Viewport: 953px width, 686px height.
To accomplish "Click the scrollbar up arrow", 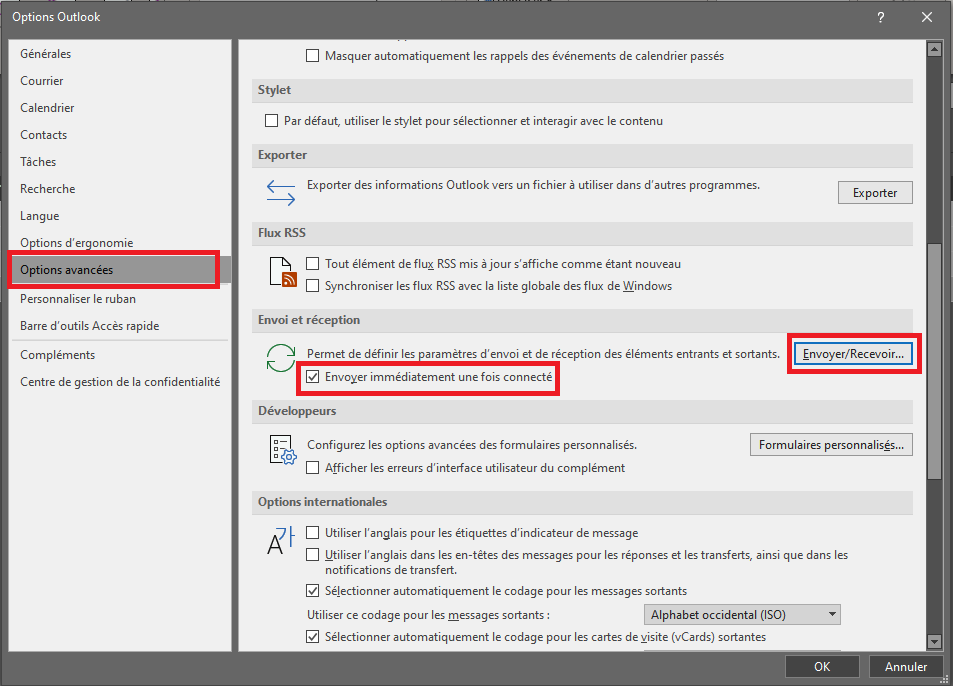I will coord(934,48).
